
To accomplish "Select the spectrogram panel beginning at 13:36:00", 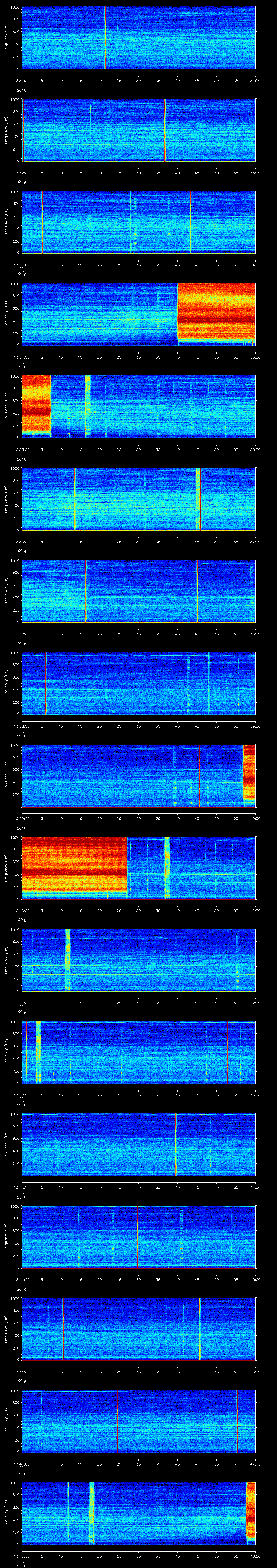I will (x=138, y=499).
